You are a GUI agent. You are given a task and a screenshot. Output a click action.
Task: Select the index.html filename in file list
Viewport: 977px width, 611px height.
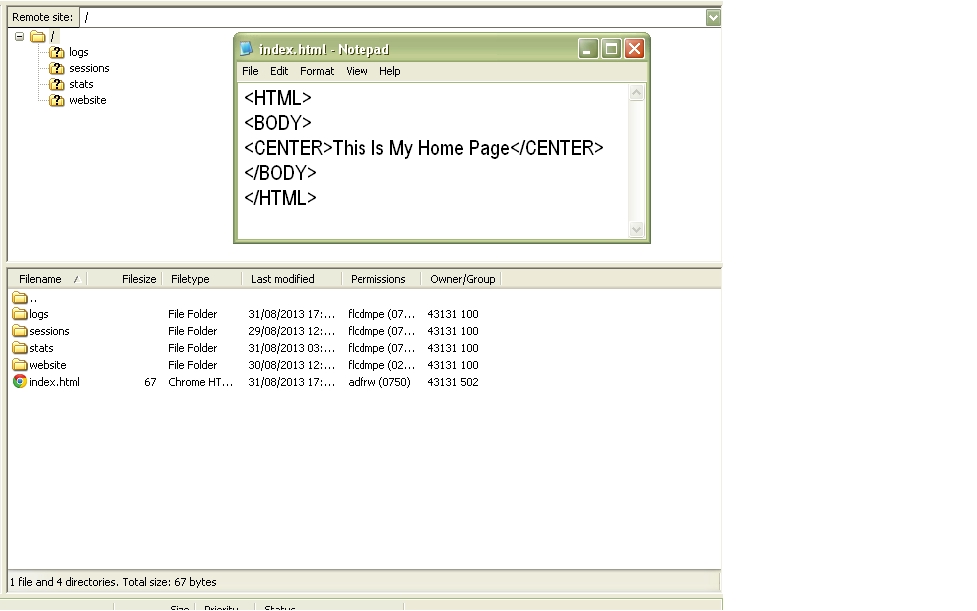[x=54, y=382]
